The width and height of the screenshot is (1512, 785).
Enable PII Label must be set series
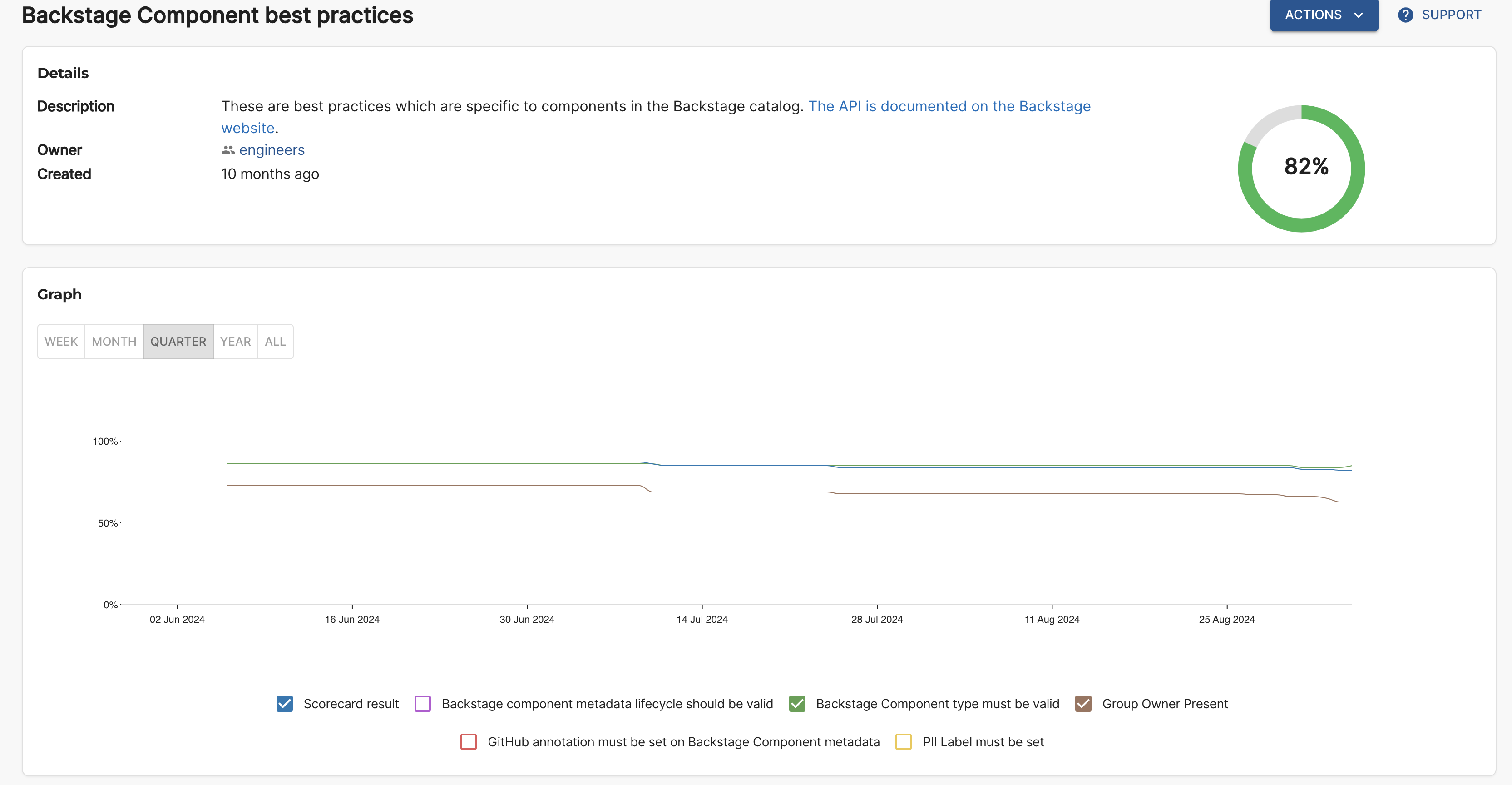coord(903,741)
